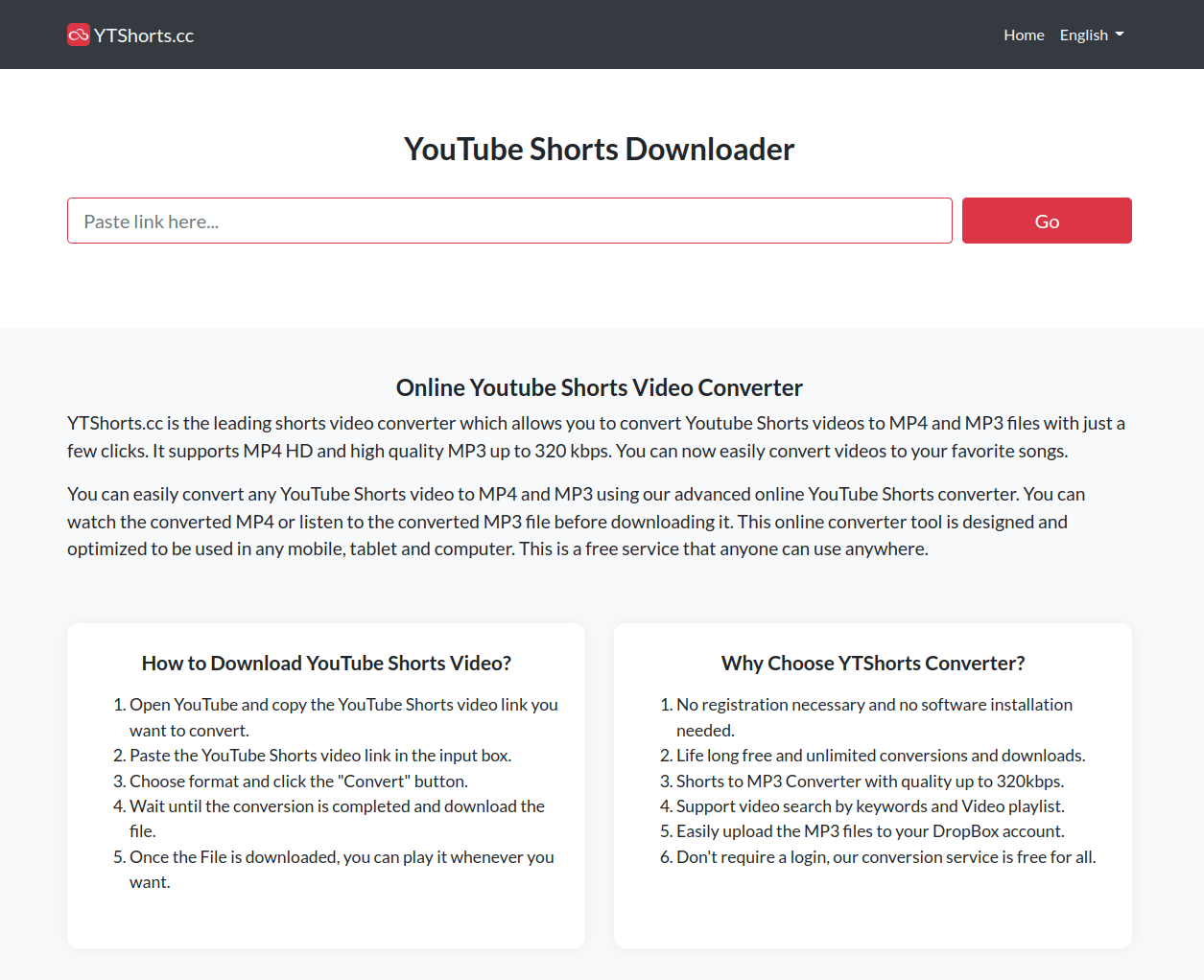Viewport: 1204px width, 980px height.
Task: Click the Go button to start converting
Action: coord(1046,221)
